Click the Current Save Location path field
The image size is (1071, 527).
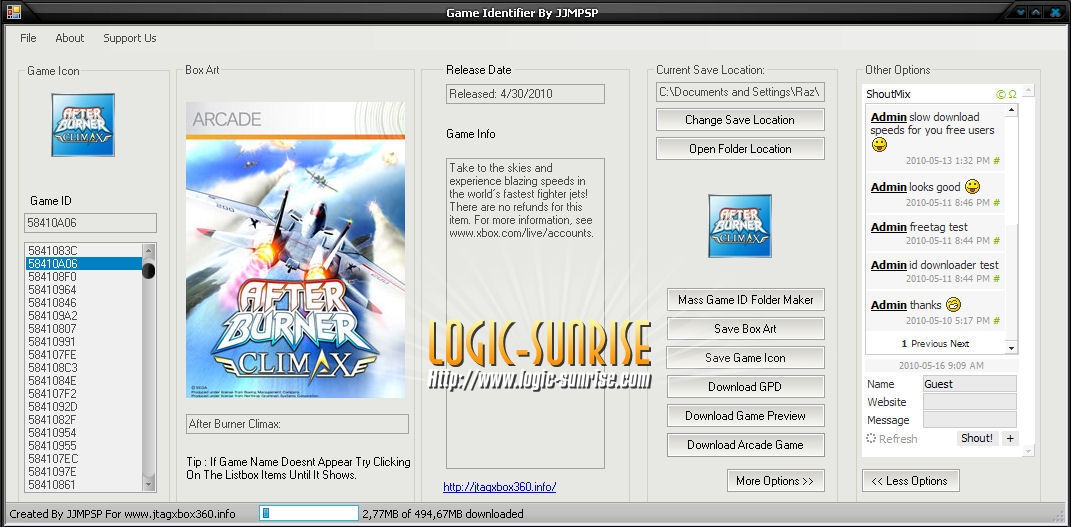tap(740, 91)
